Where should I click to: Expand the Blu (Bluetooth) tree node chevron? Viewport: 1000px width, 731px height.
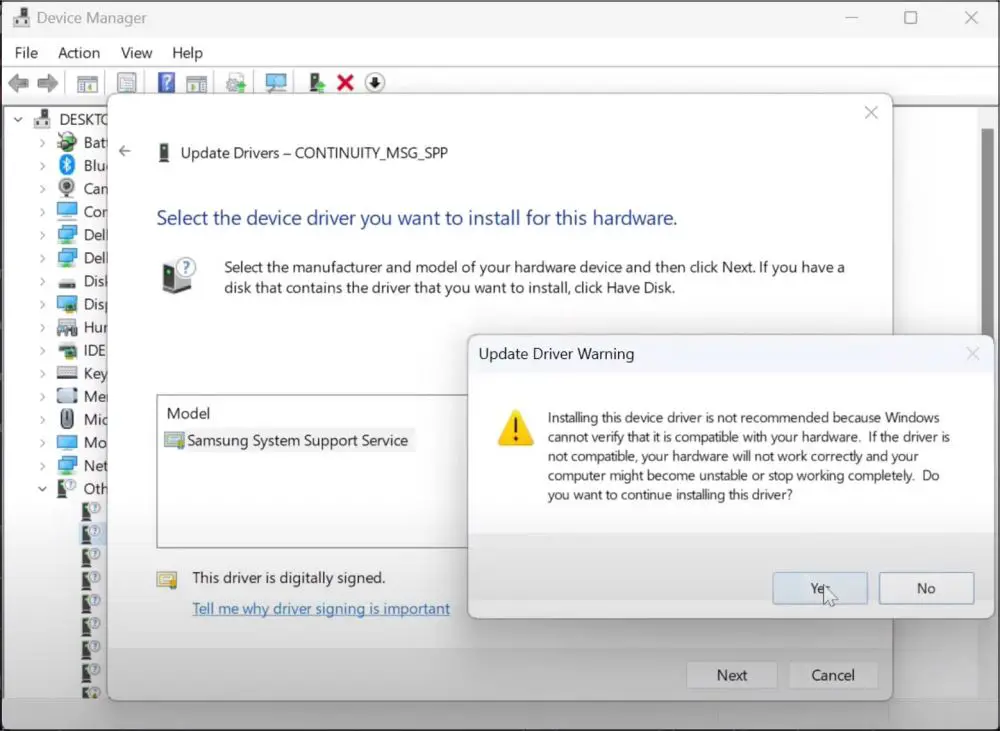click(43, 165)
